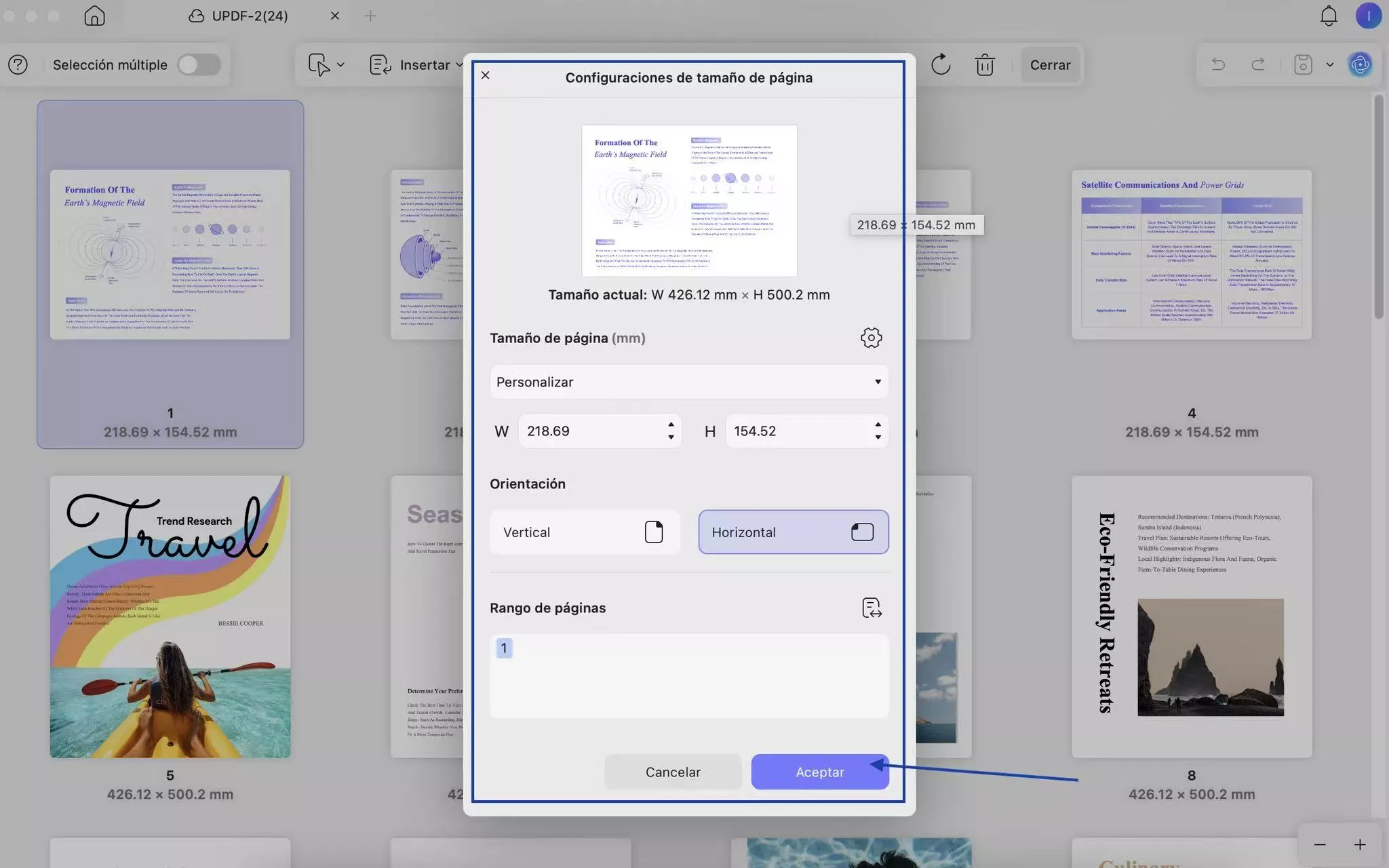
Task: Select Horizontal orientation option
Action: pos(793,532)
